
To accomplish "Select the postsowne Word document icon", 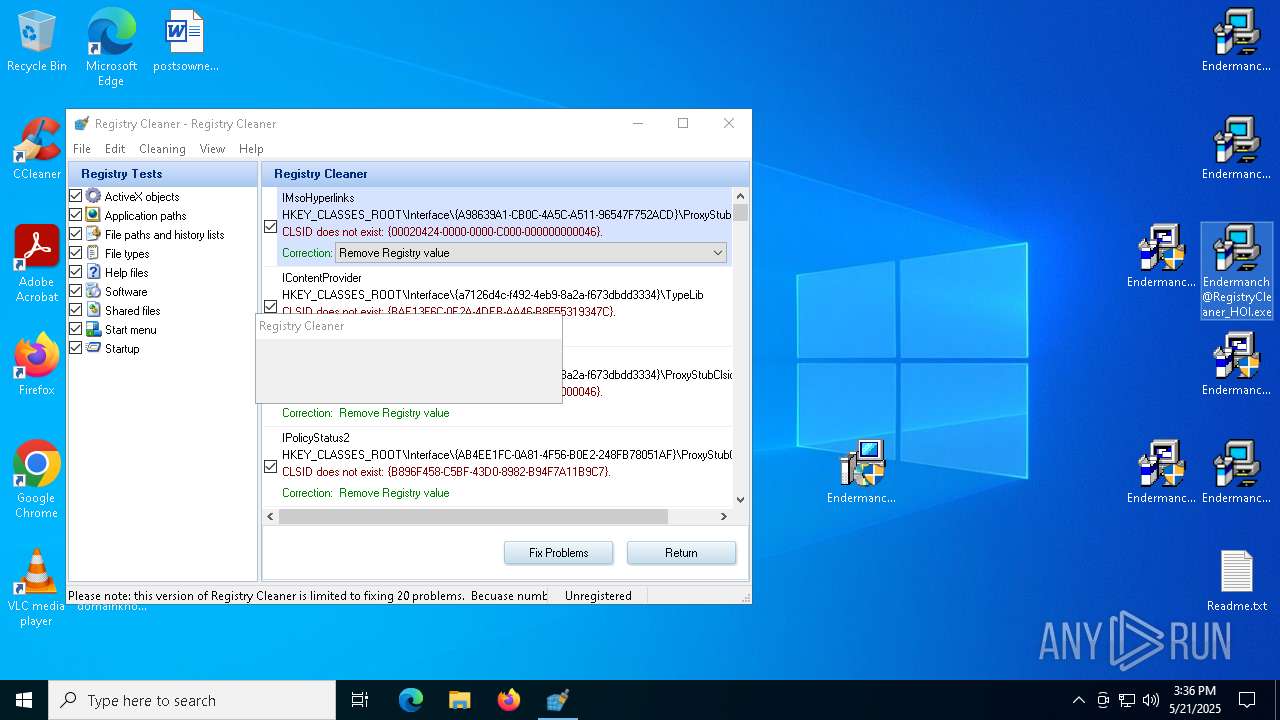I will point(185,42).
